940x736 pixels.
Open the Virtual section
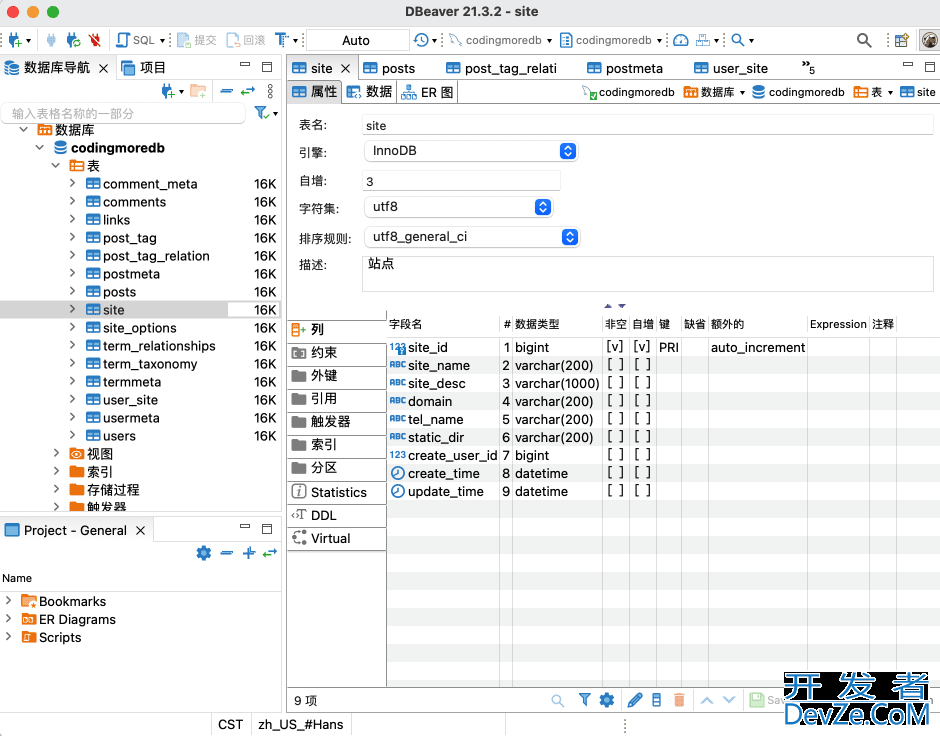pos(336,538)
